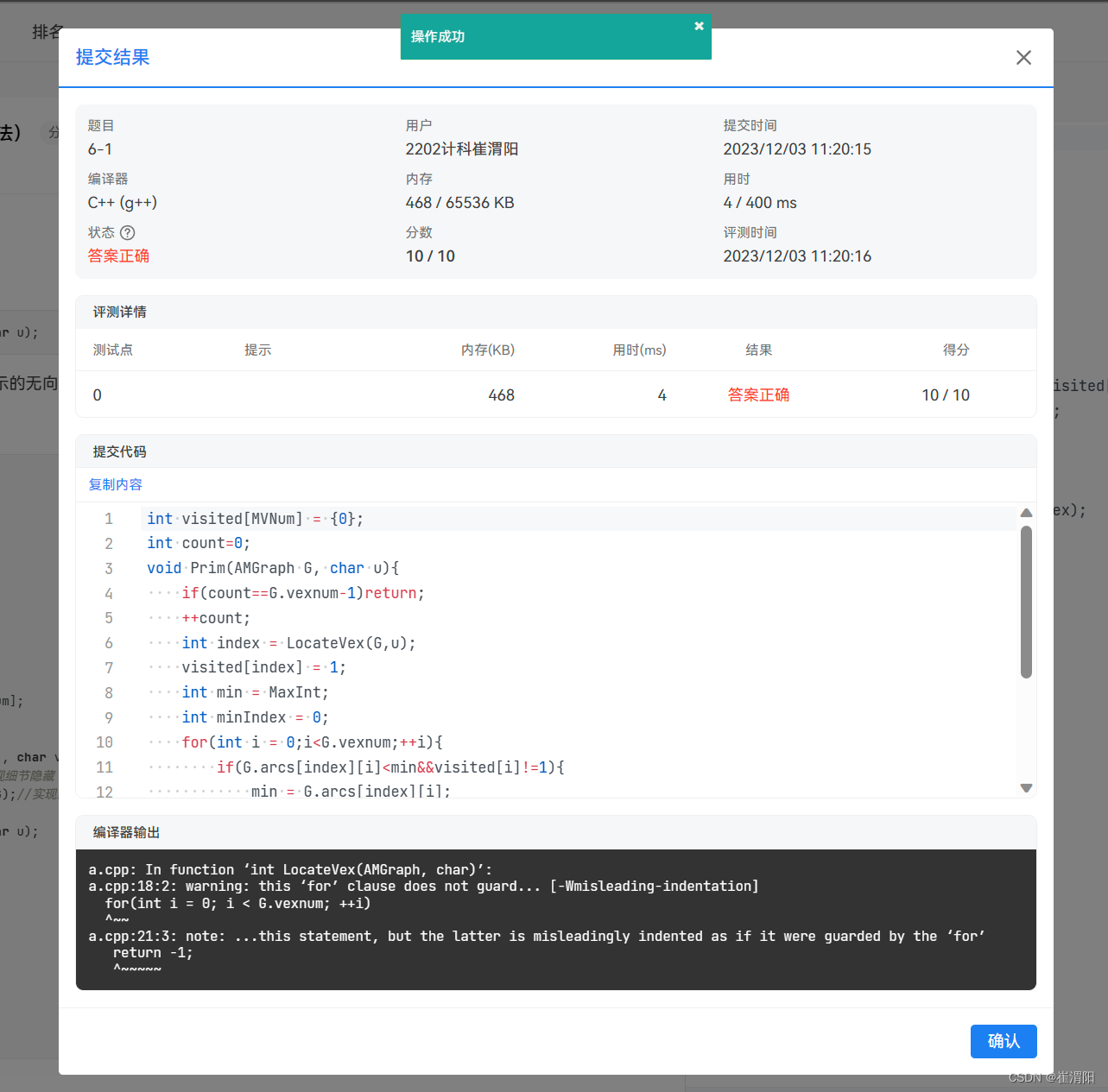Dismiss the 操作成功 notification
The height and width of the screenshot is (1092, 1108).
(x=700, y=26)
